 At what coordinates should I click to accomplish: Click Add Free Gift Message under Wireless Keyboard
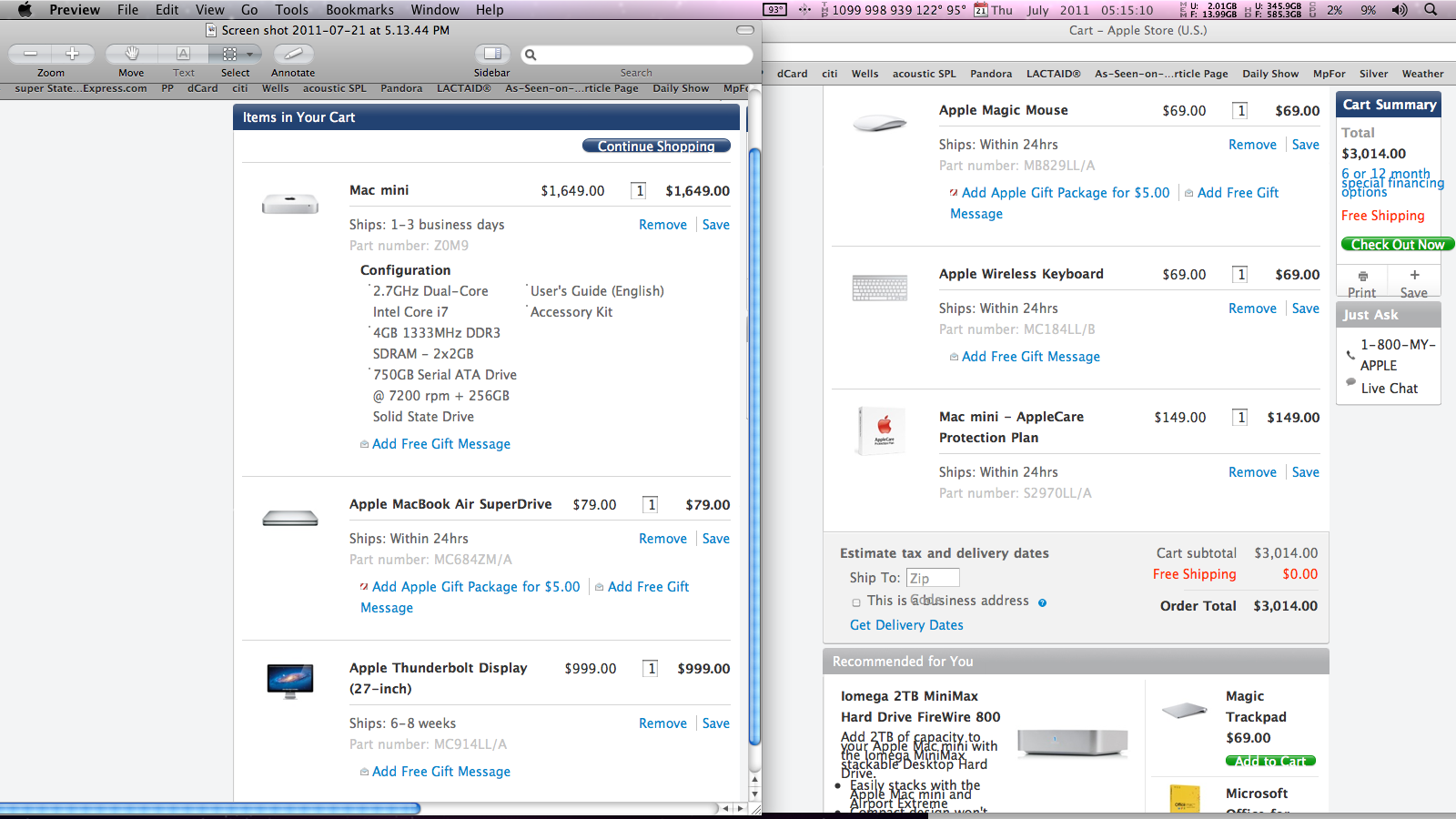tap(1031, 357)
